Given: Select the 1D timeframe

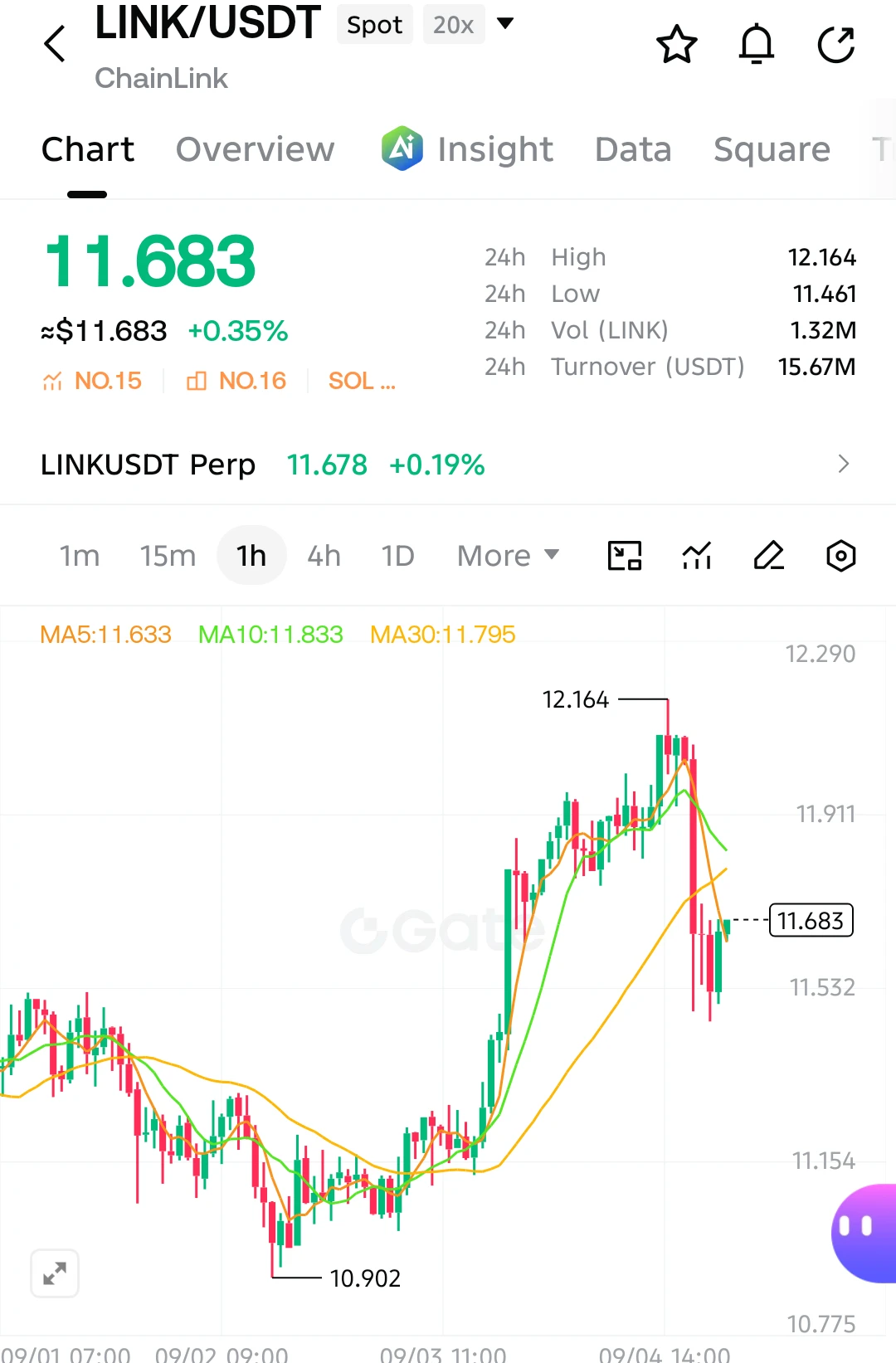Looking at the screenshot, I should coord(397,555).
